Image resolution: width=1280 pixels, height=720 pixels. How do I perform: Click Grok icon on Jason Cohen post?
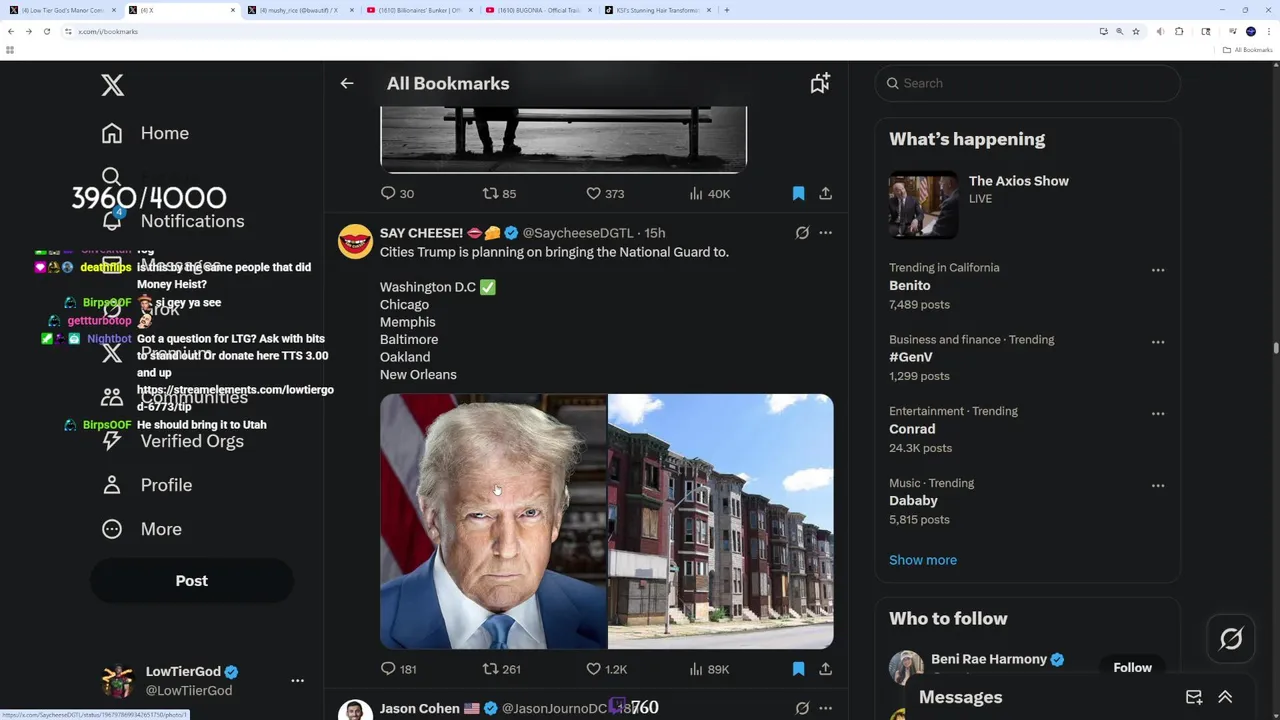point(802,708)
